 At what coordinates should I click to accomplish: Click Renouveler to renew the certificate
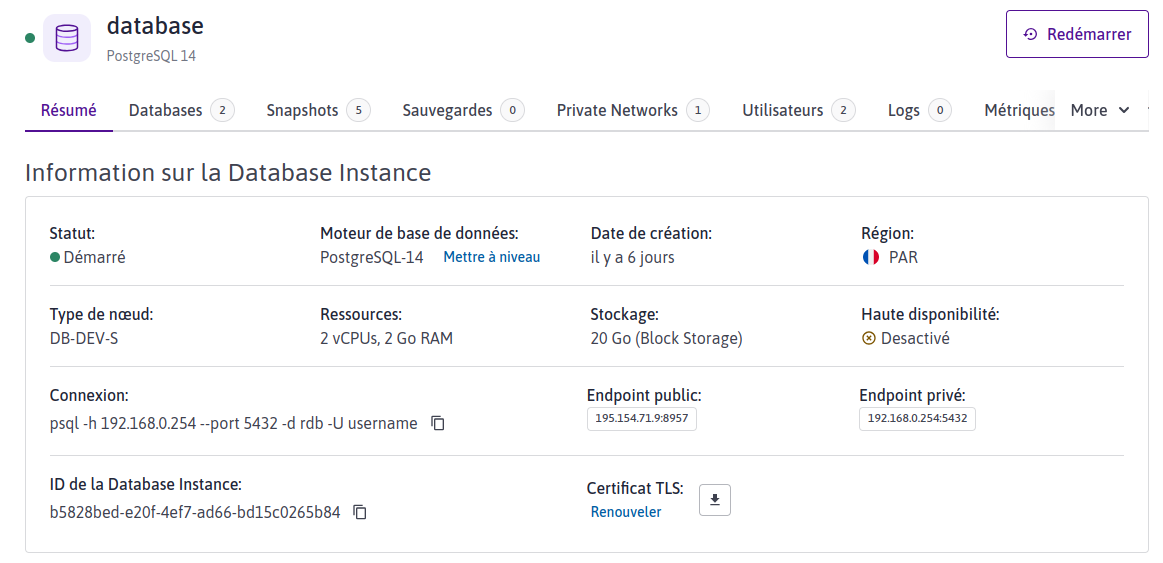pos(626,512)
